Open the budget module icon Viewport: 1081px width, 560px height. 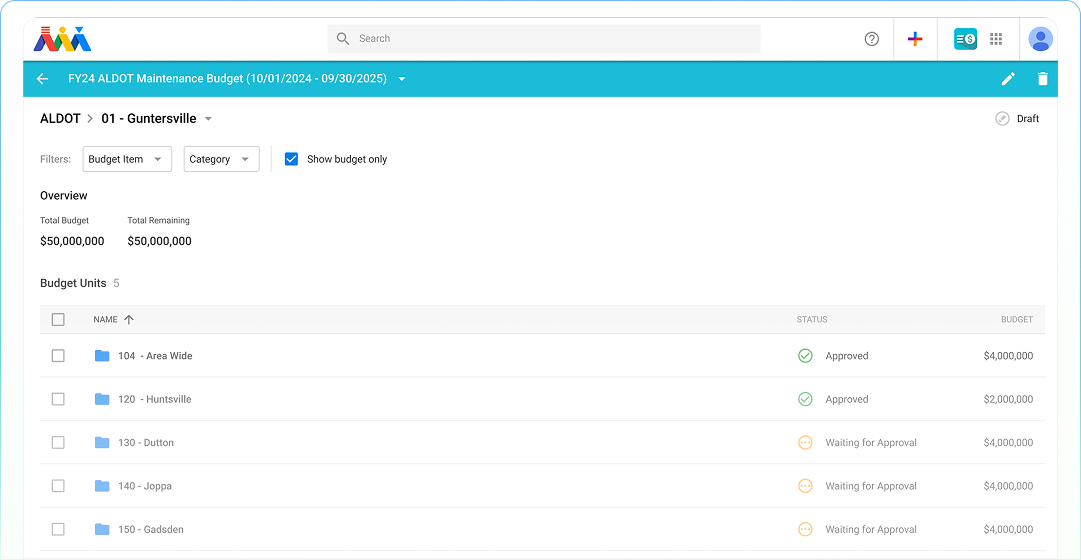coord(965,39)
